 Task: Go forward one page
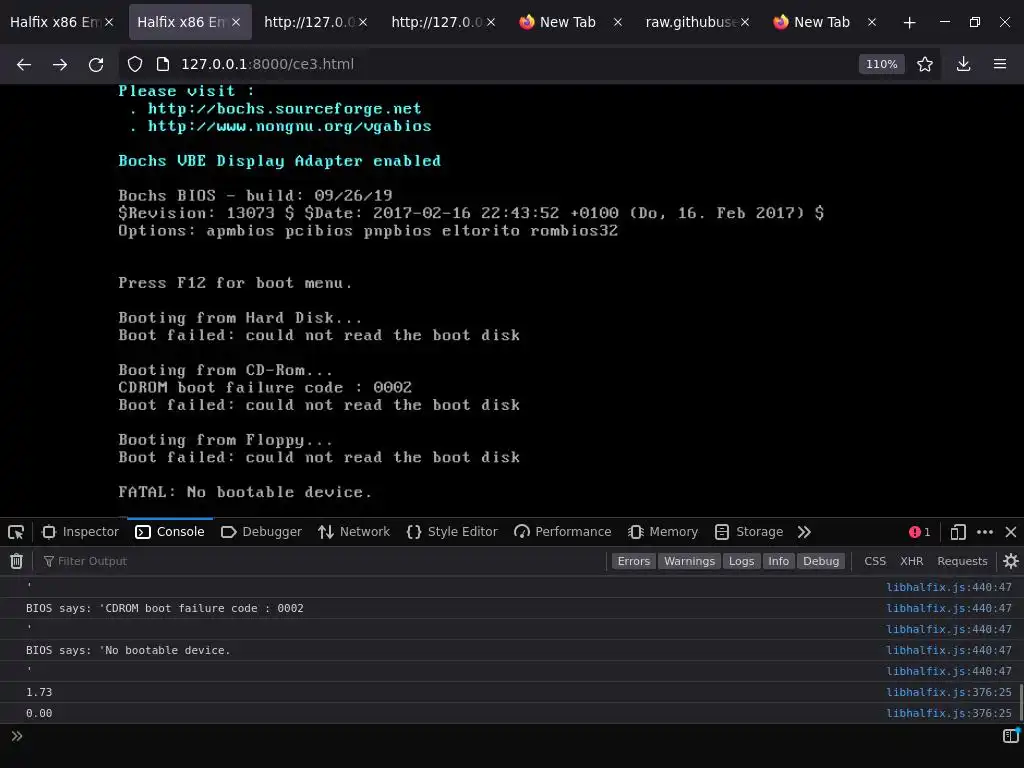[59, 64]
